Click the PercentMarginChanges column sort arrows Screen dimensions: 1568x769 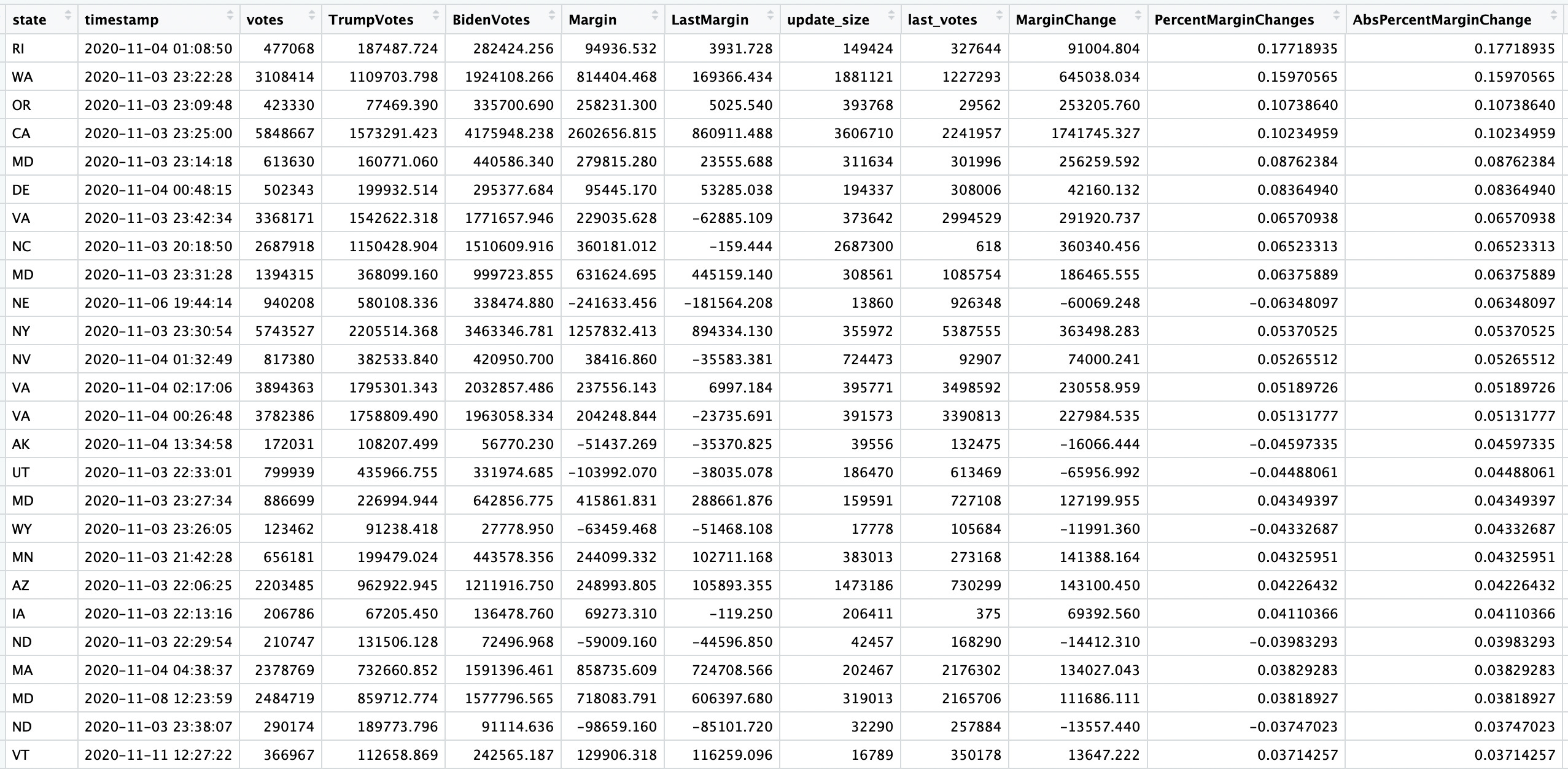tap(1337, 15)
